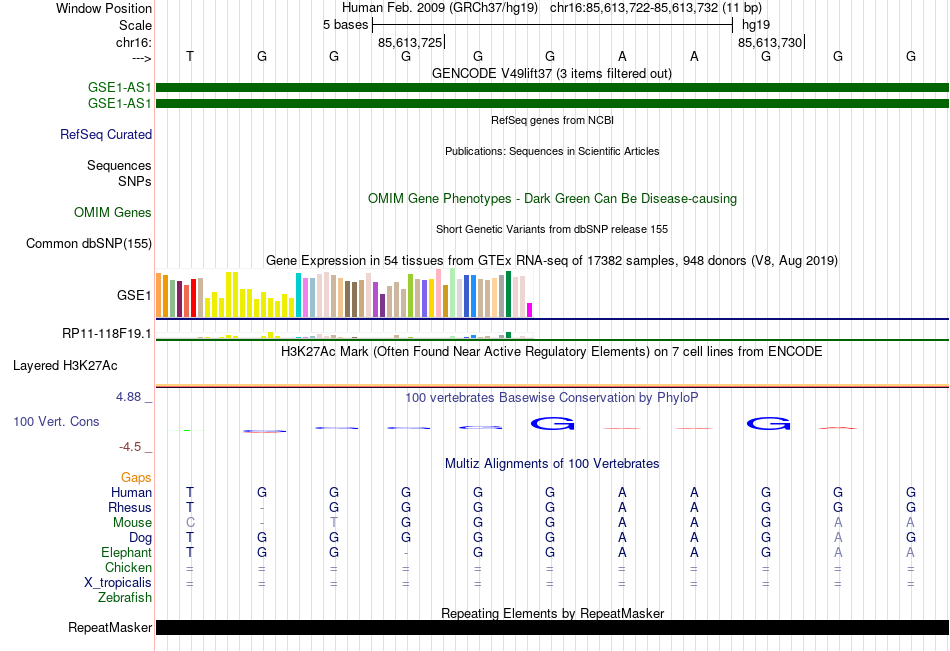Click the second large G conservation logo
The image size is (950, 651).
pos(768,424)
